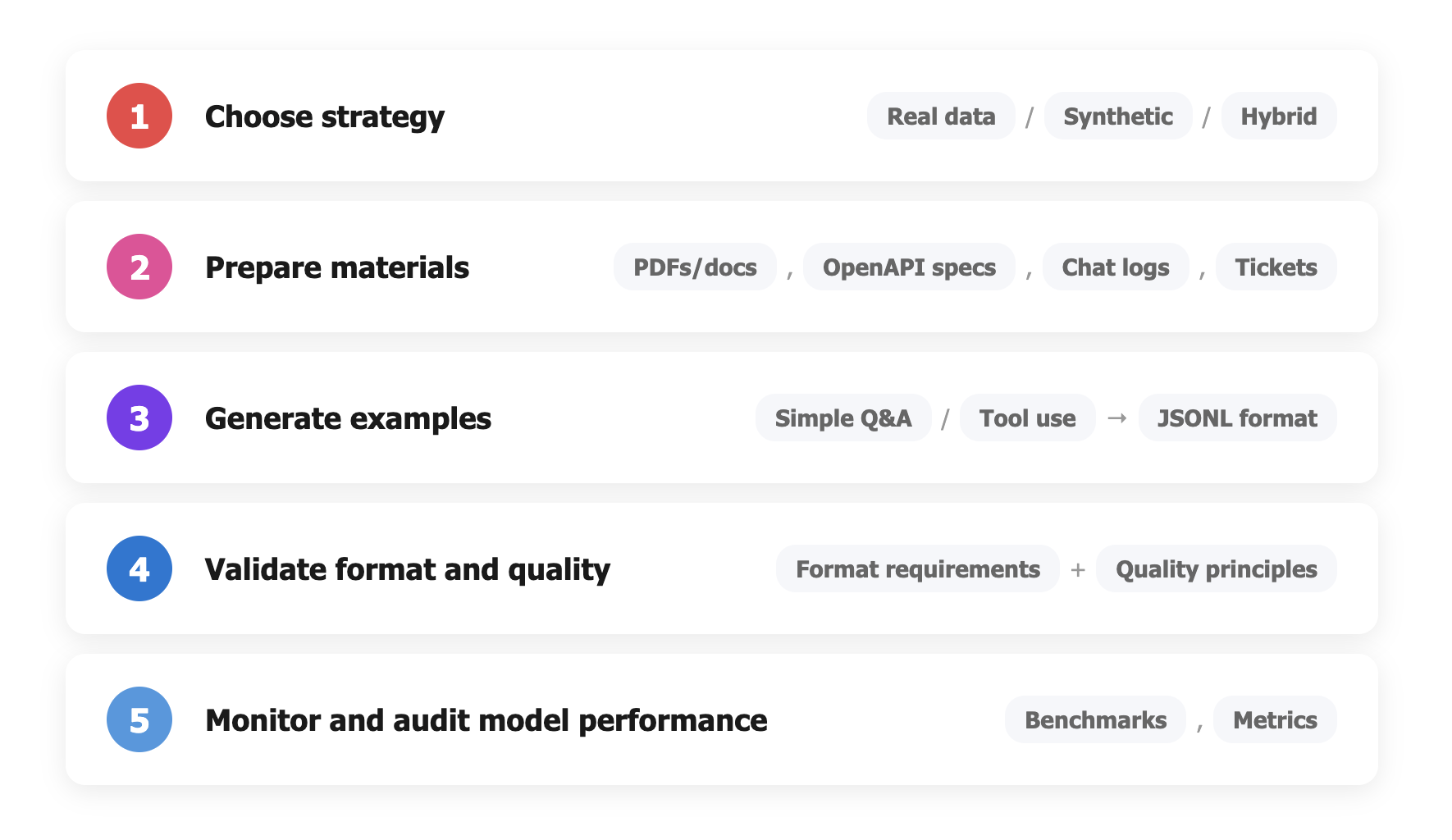
Task: Choose the Hybrid strategy tag
Action: tap(1278, 116)
